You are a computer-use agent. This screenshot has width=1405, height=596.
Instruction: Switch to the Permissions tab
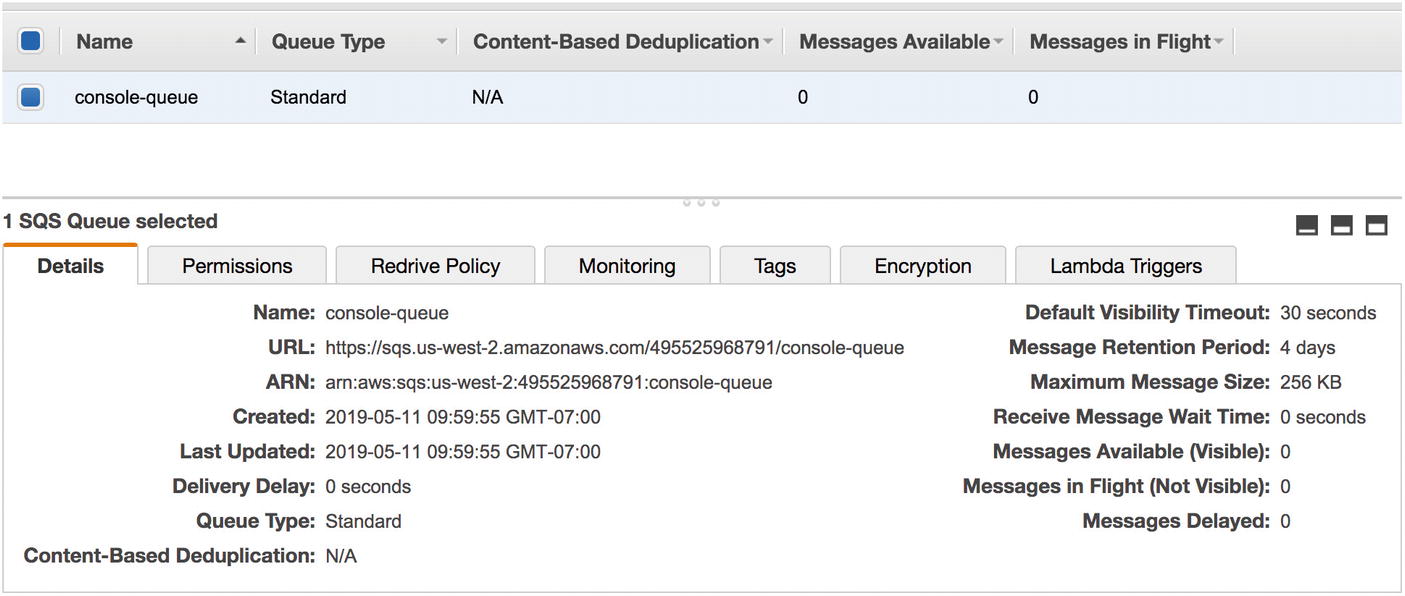tap(236, 265)
